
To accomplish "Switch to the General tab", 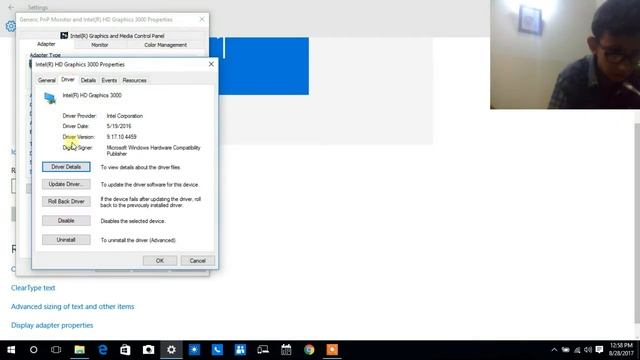I will coord(47,80).
